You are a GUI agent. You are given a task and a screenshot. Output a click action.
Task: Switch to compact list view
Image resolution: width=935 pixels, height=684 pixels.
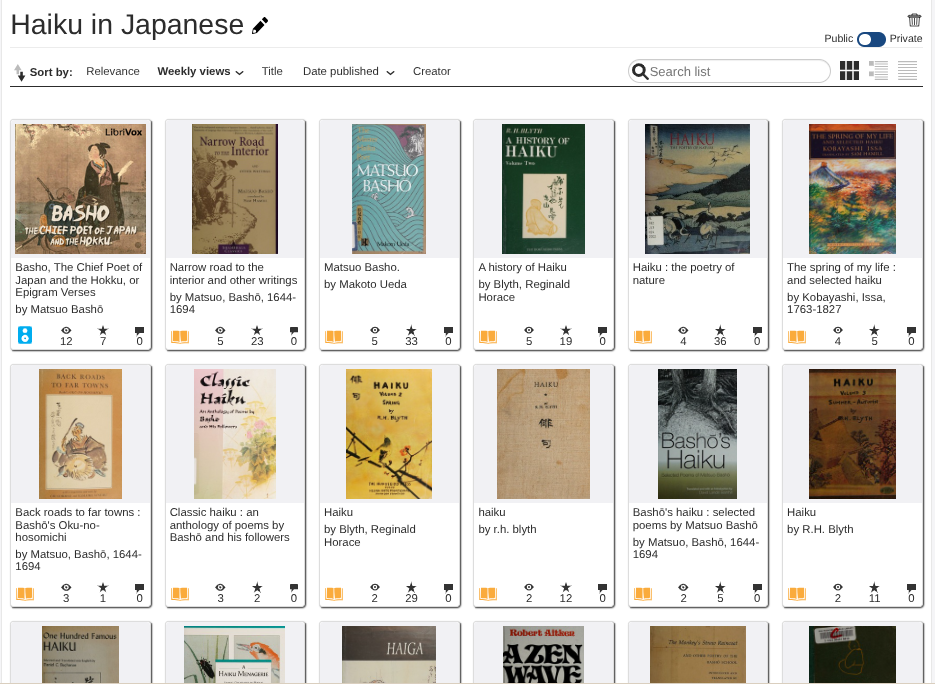[908, 71]
